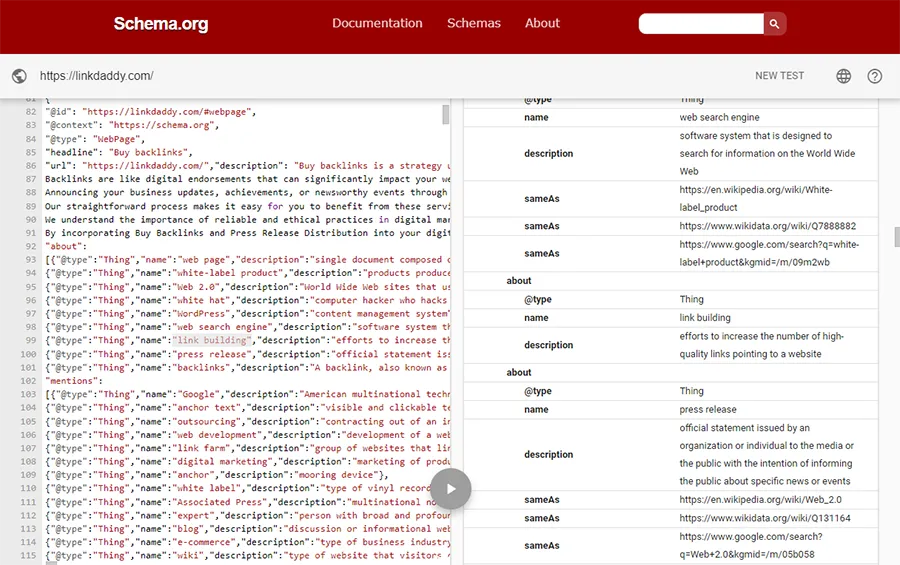Image resolution: width=900 pixels, height=565 pixels.
Task: Focus the header search input field
Action: [701, 24]
